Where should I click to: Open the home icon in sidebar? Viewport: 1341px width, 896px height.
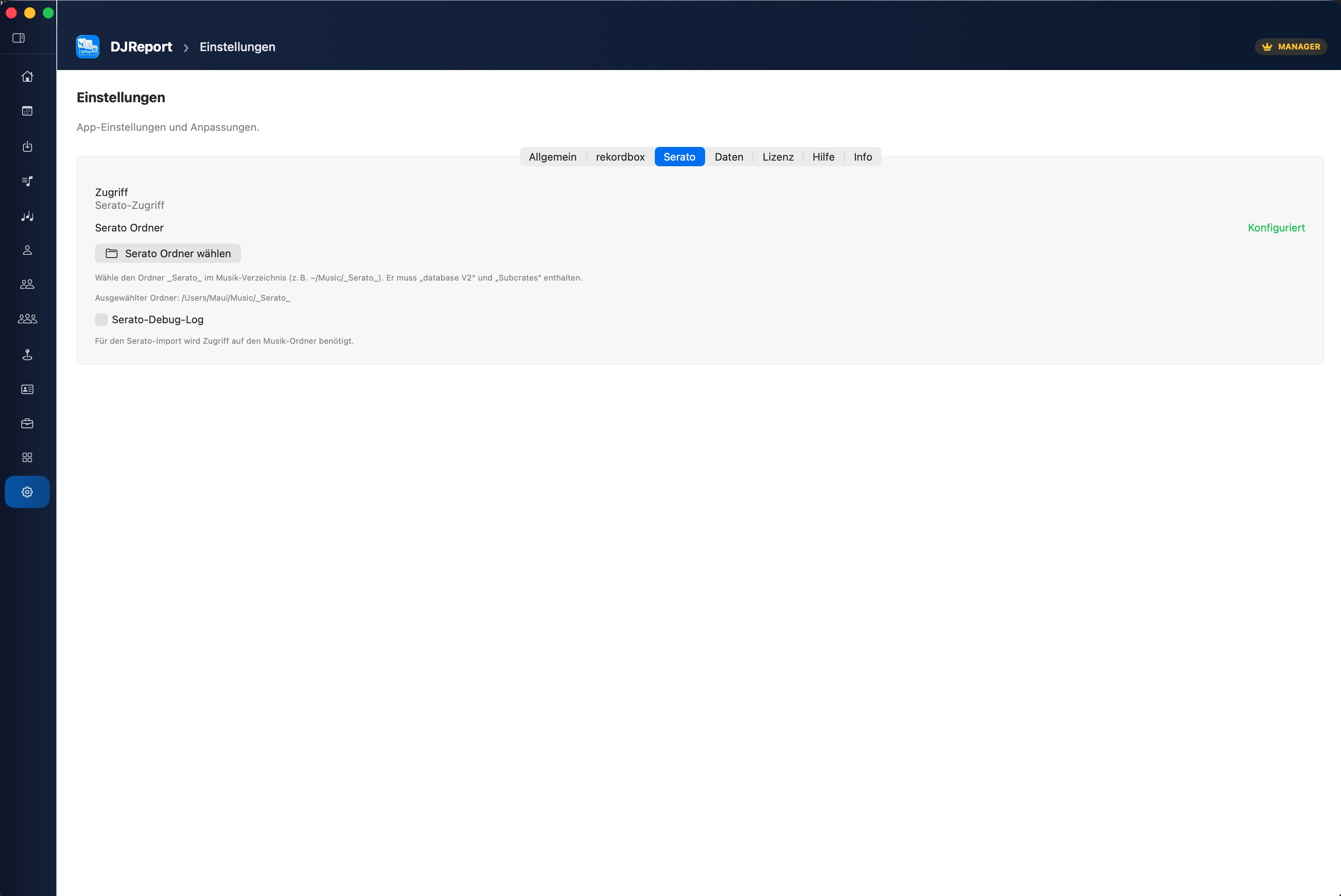27,76
